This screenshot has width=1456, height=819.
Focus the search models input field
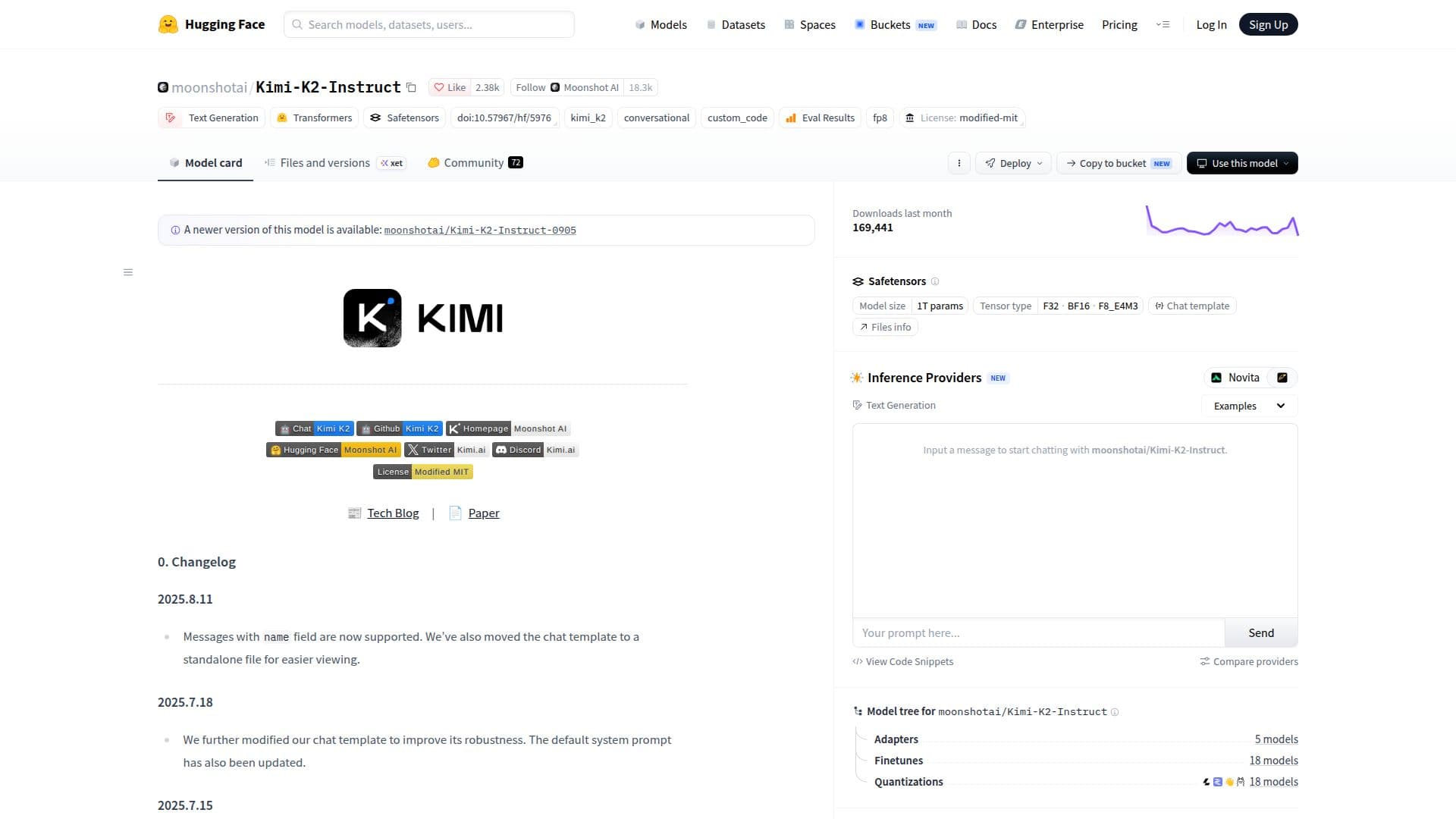(429, 24)
